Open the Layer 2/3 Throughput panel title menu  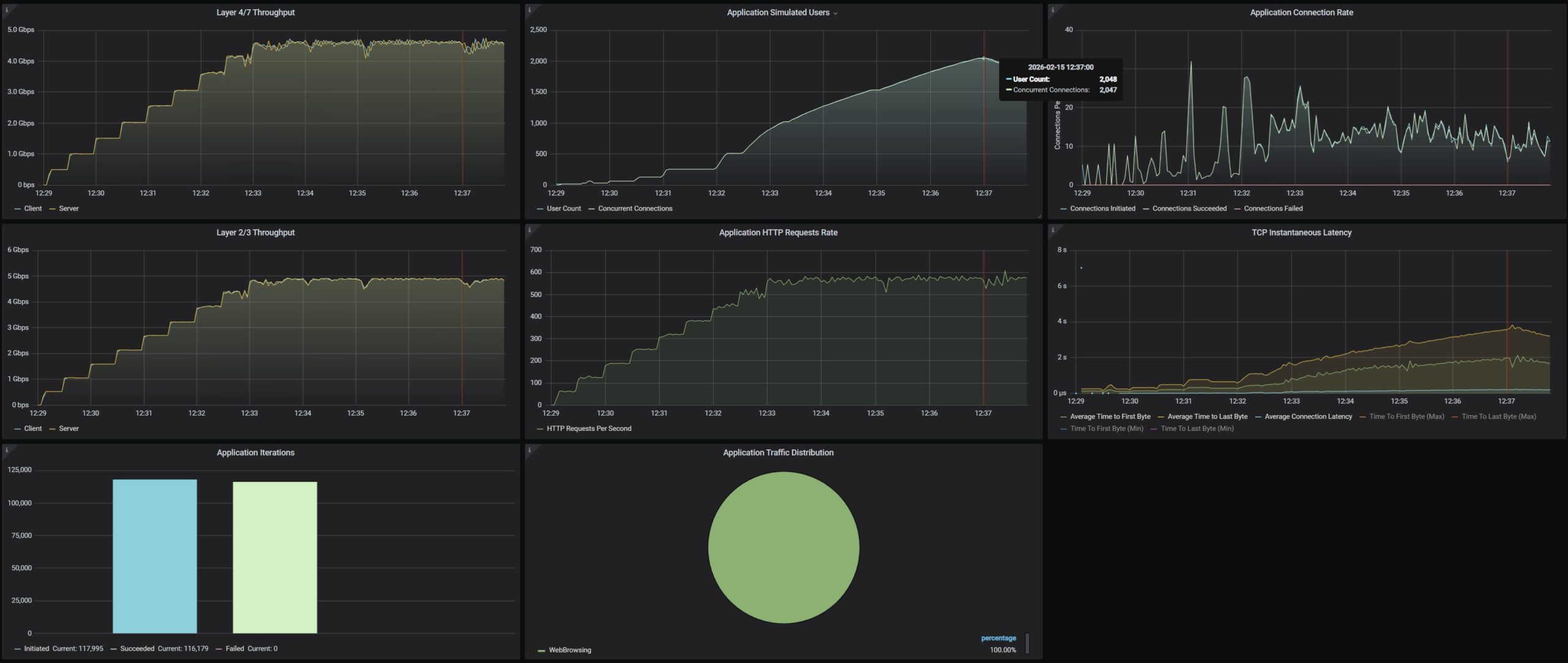click(x=255, y=233)
